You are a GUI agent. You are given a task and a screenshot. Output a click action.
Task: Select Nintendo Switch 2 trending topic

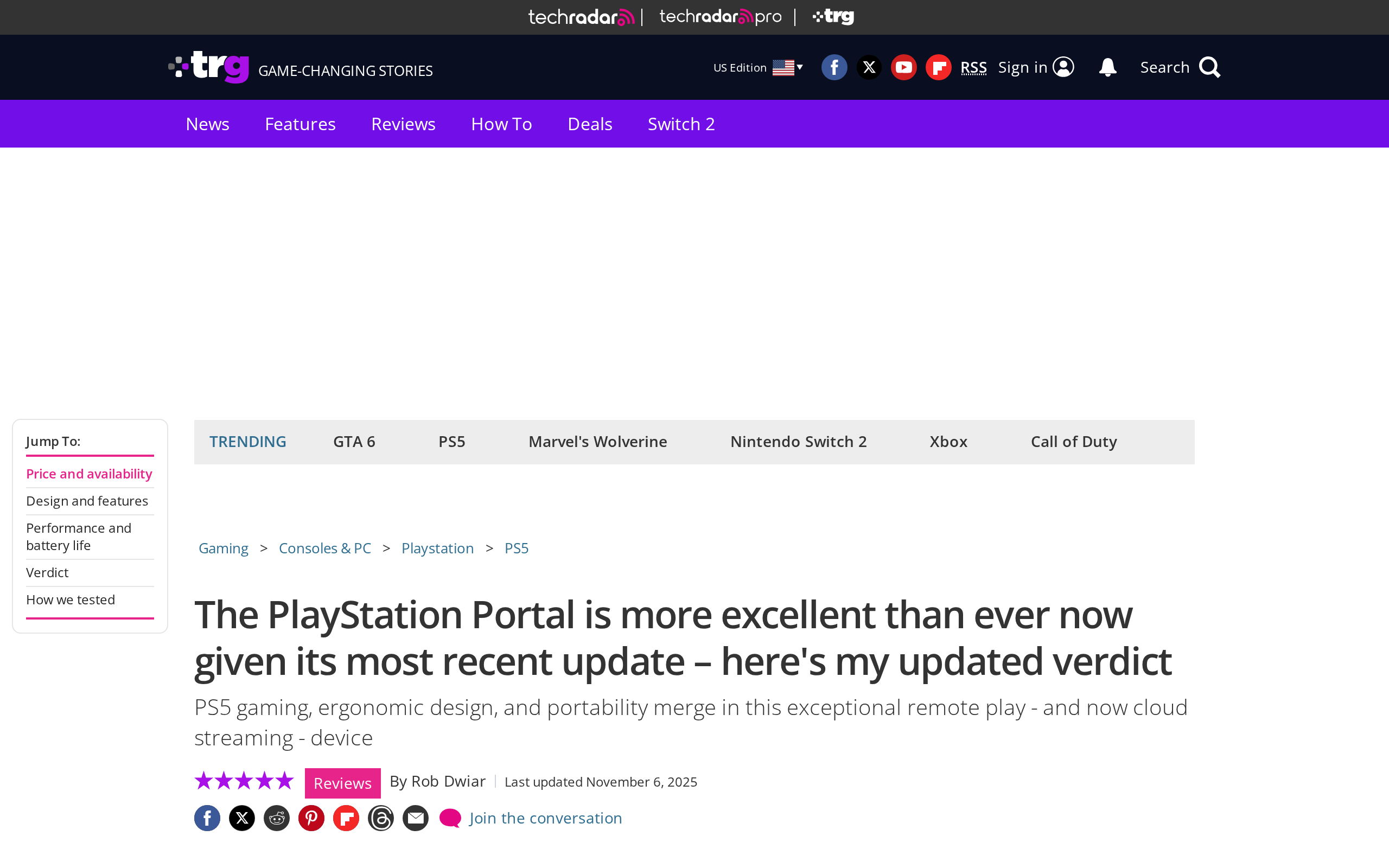pos(798,442)
